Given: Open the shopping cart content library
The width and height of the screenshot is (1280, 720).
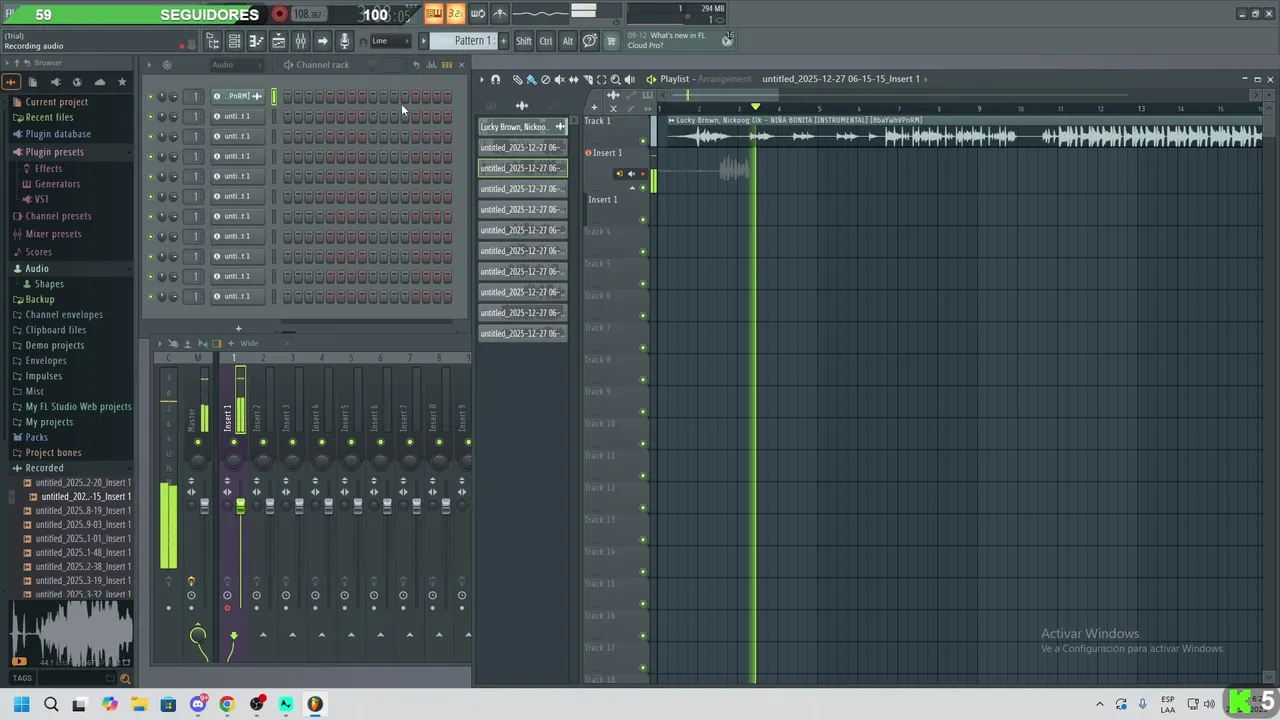Looking at the screenshot, I should [611, 41].
